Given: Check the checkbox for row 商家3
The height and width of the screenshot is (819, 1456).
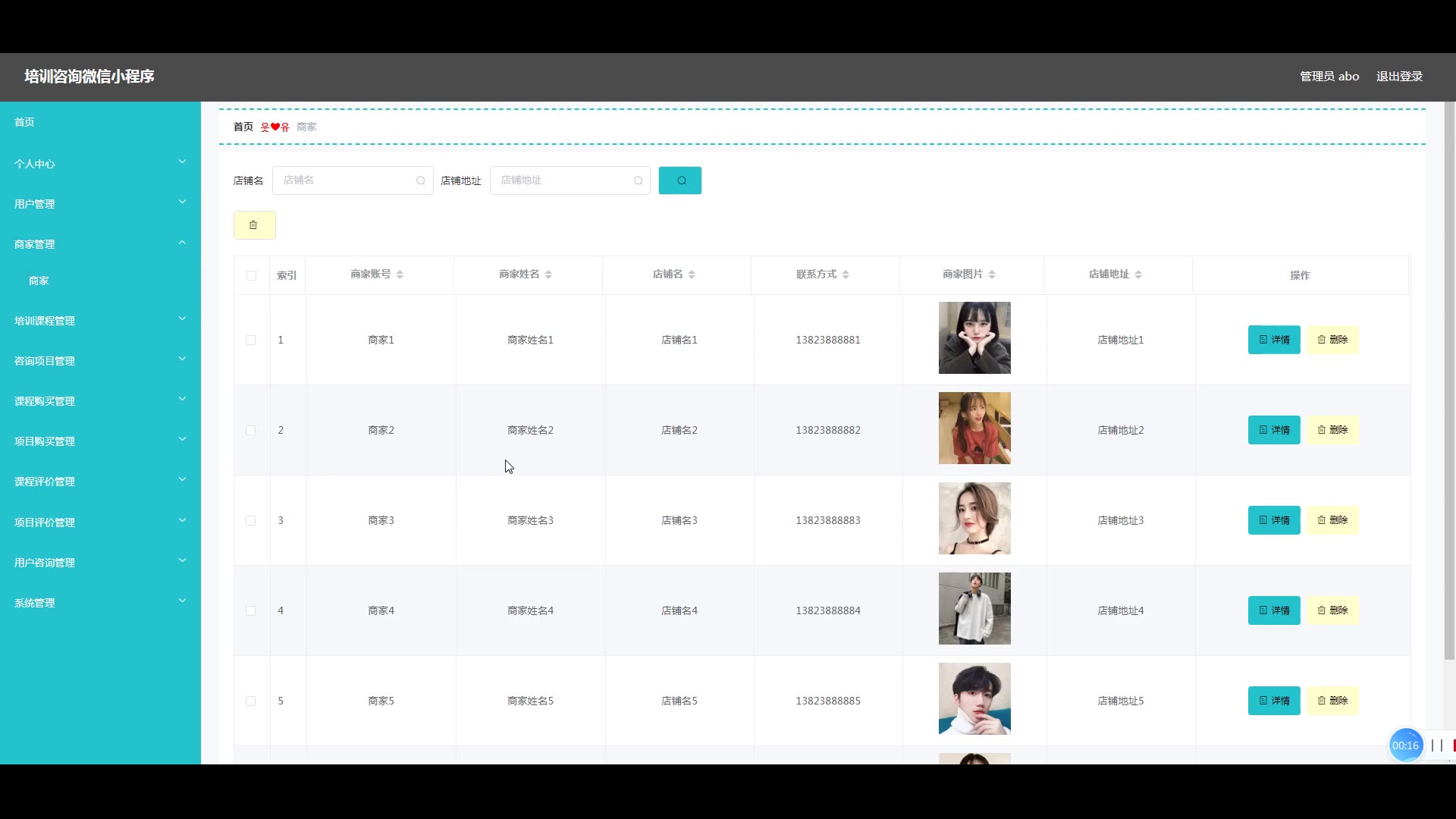Looking at the screenshot, I should [251, 520].
